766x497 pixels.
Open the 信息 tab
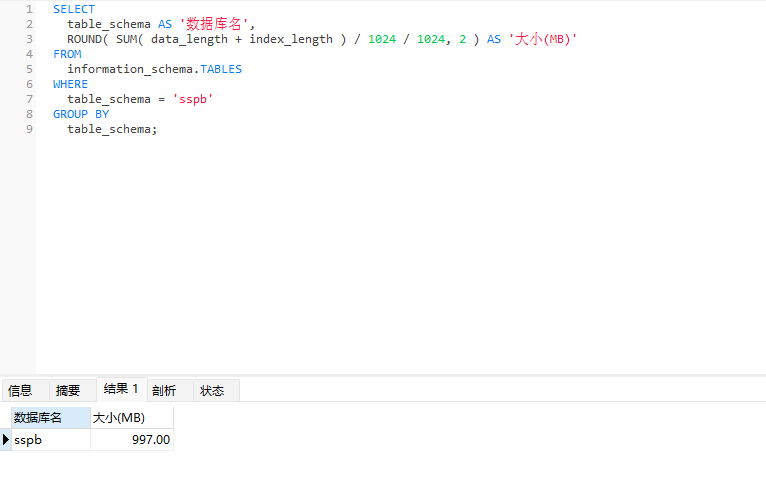click(x=25, y=390)
